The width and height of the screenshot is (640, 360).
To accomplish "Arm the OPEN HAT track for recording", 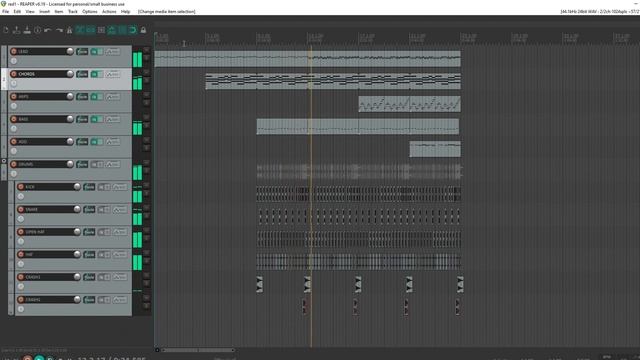I will pos(21,232).
